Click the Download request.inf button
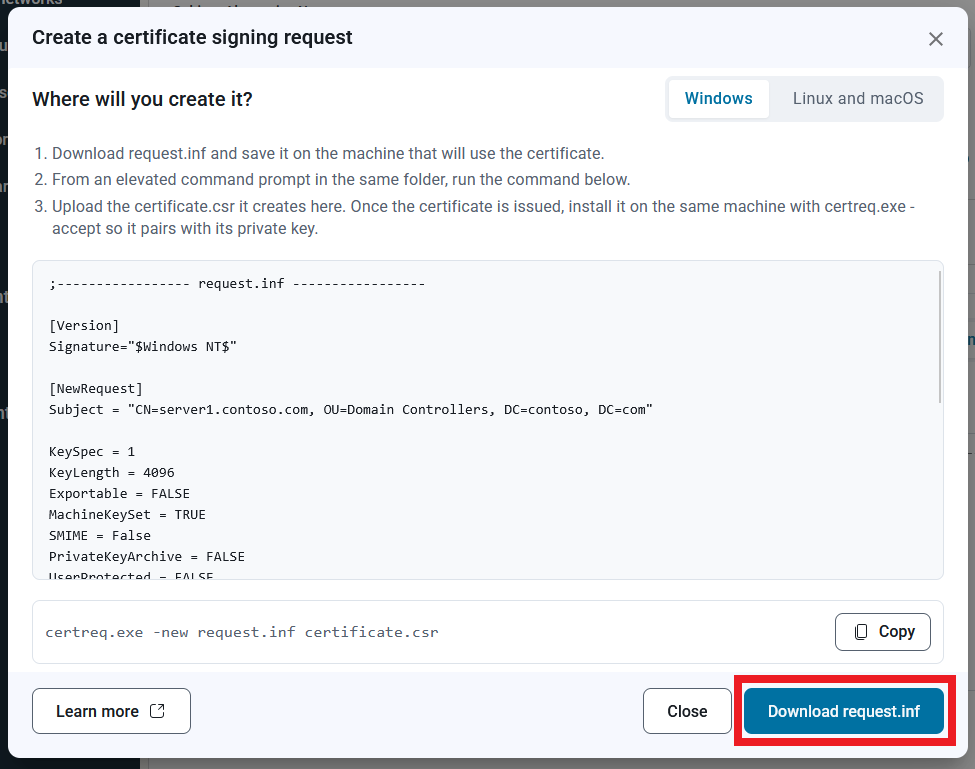The height and width of the screenshot is (769, 975). [843, 711]
